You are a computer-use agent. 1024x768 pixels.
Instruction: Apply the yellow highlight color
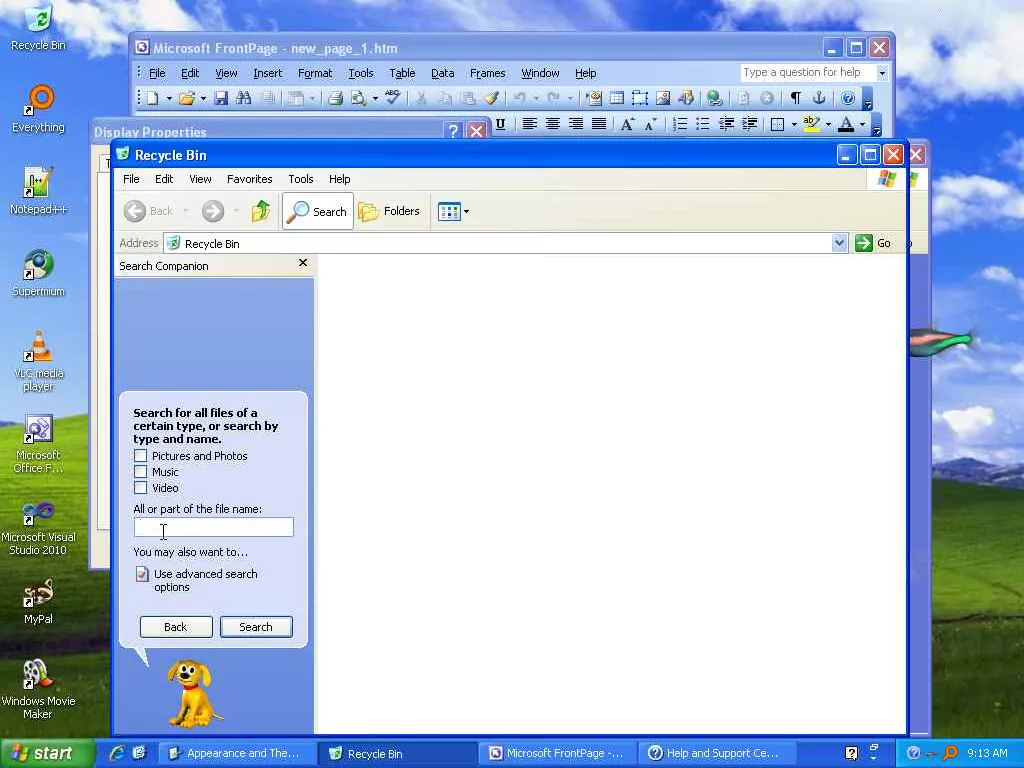pyautogui.click(x=811, y=124)
